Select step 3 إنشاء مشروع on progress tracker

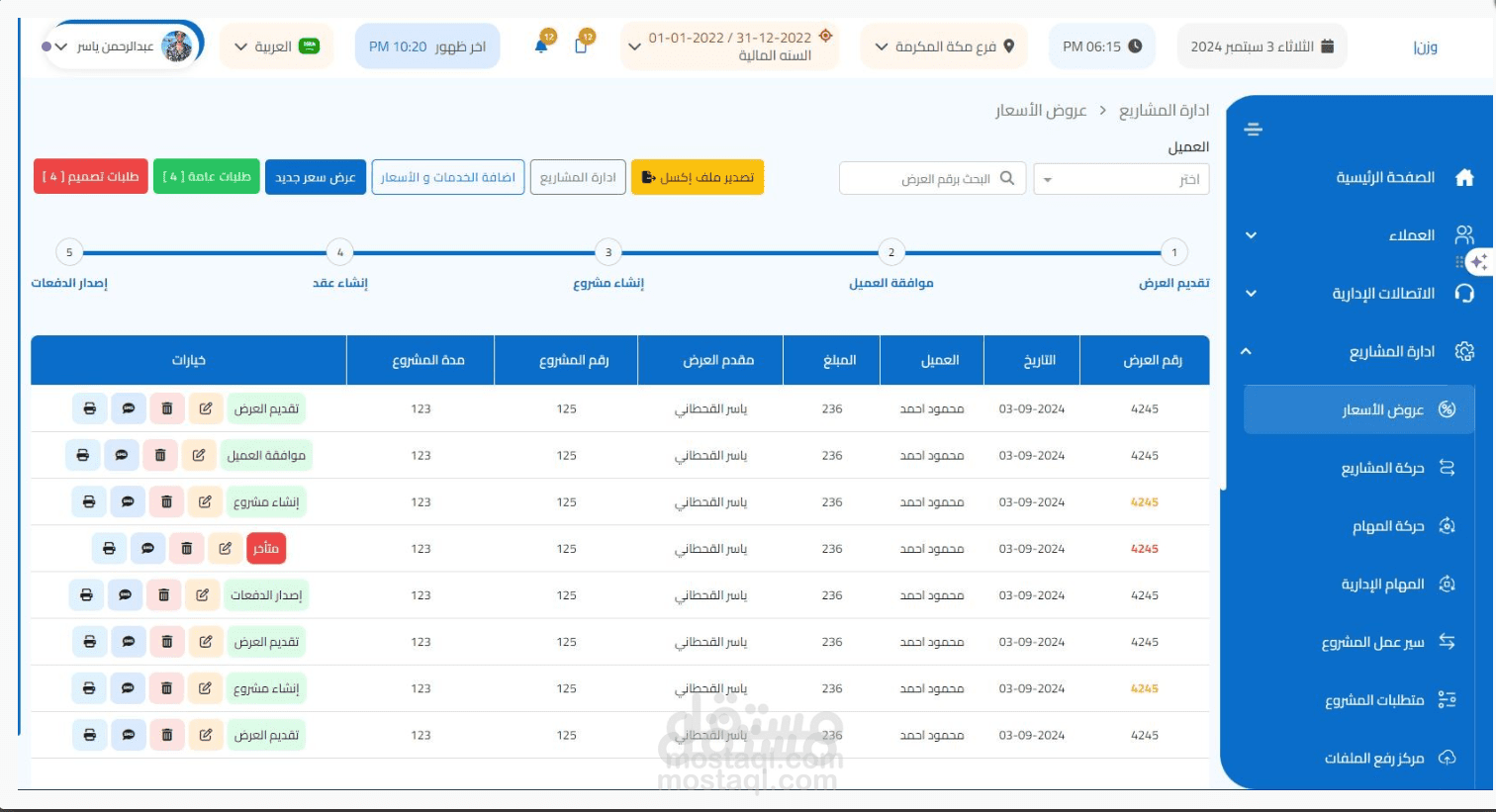click(x=608, y=252)
